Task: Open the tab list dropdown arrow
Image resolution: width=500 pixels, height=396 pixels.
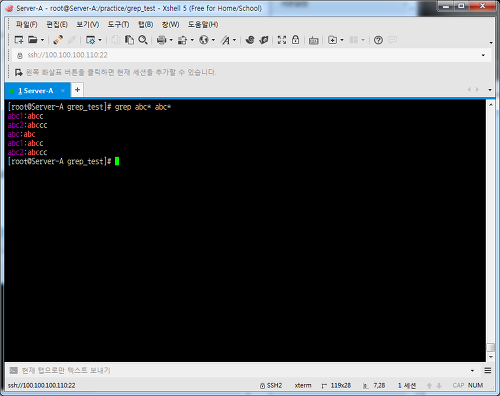Action: (490, 90)
